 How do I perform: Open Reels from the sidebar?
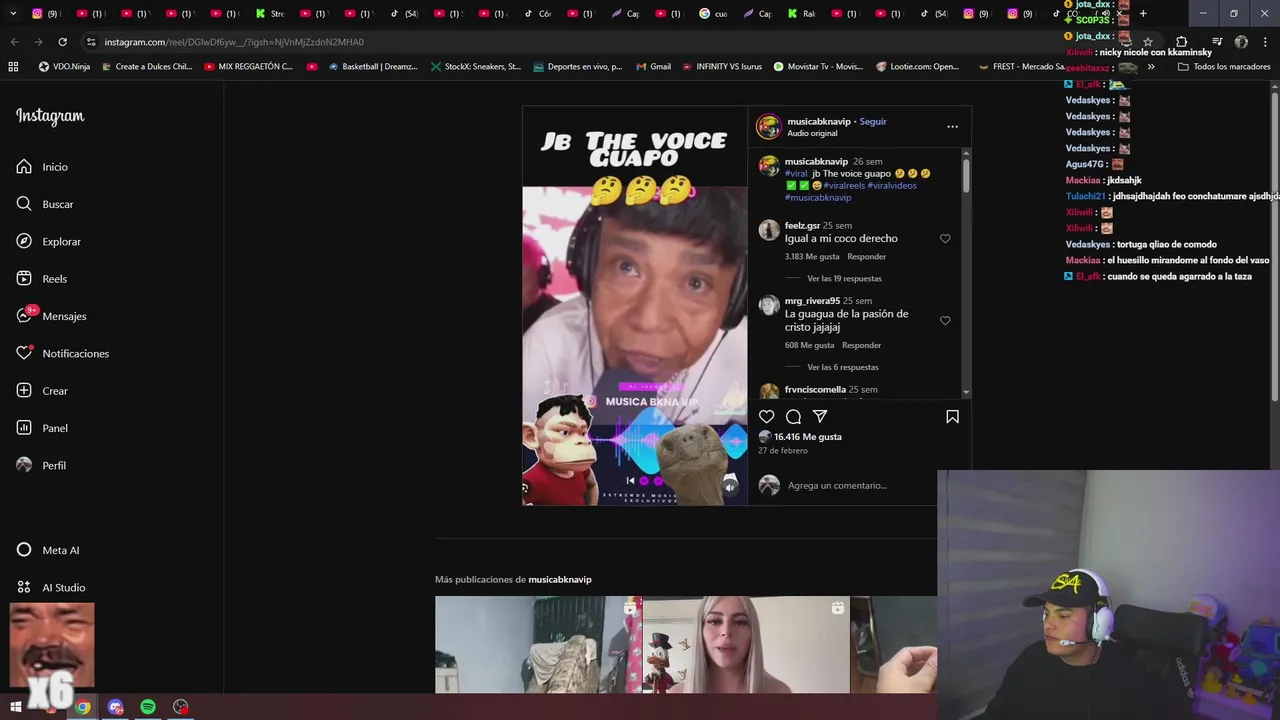point(42,279)
